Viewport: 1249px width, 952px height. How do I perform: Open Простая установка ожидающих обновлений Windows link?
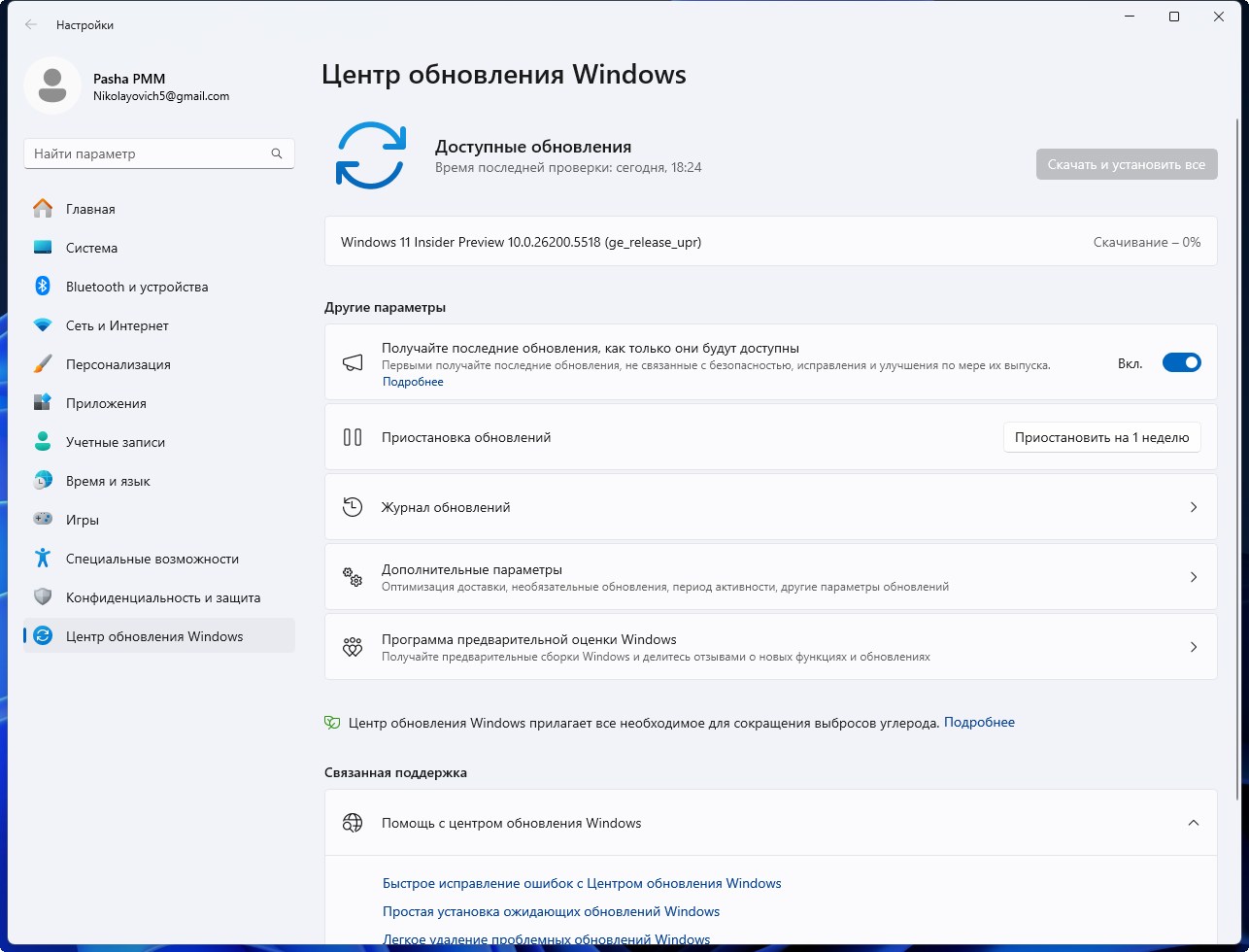[x=551, y=911]
